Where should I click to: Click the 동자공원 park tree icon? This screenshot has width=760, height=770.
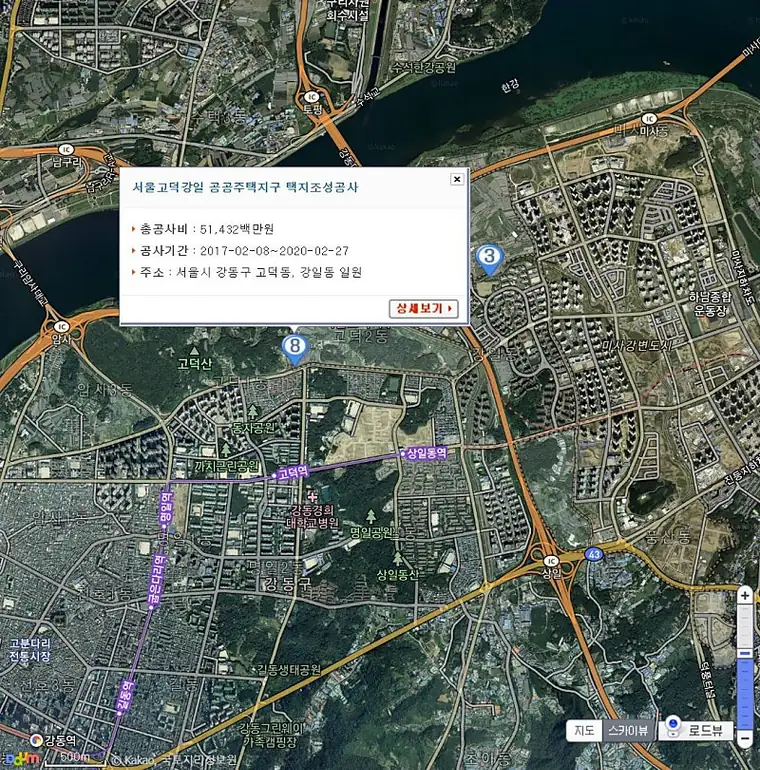(x=252, y=411)
